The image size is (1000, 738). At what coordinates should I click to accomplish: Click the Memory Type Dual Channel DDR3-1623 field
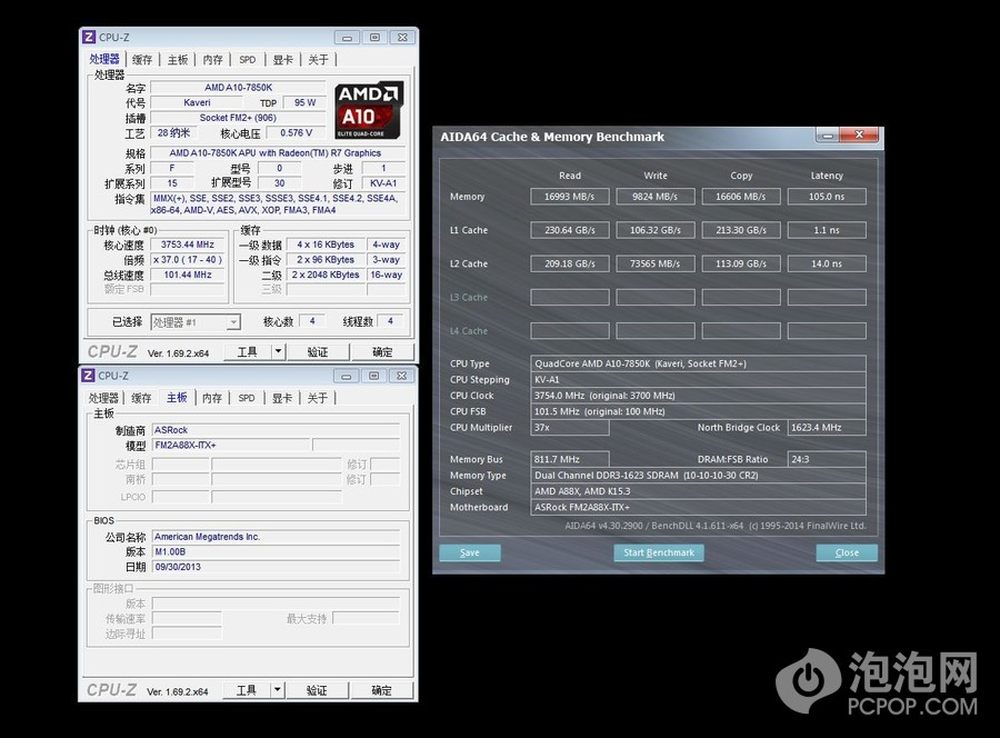pos(698,475)
